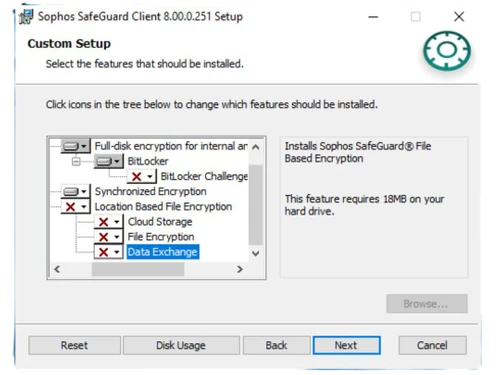Viewport: 500px width, 375px height.
Task: Select the BitLocker tree item label
Action: point(148,161)
